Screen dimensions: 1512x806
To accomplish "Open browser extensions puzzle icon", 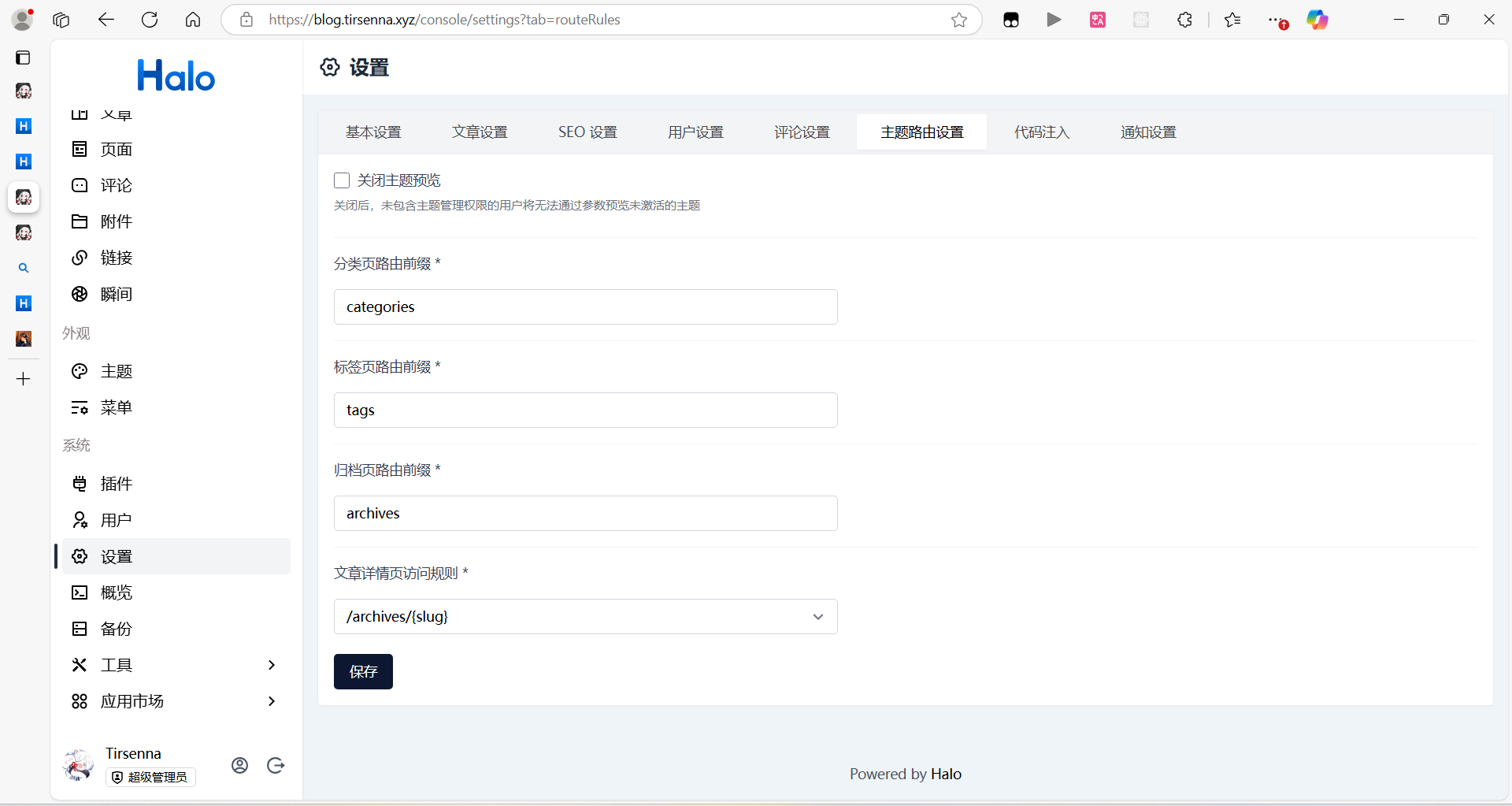I will (x=1184, y=20).
